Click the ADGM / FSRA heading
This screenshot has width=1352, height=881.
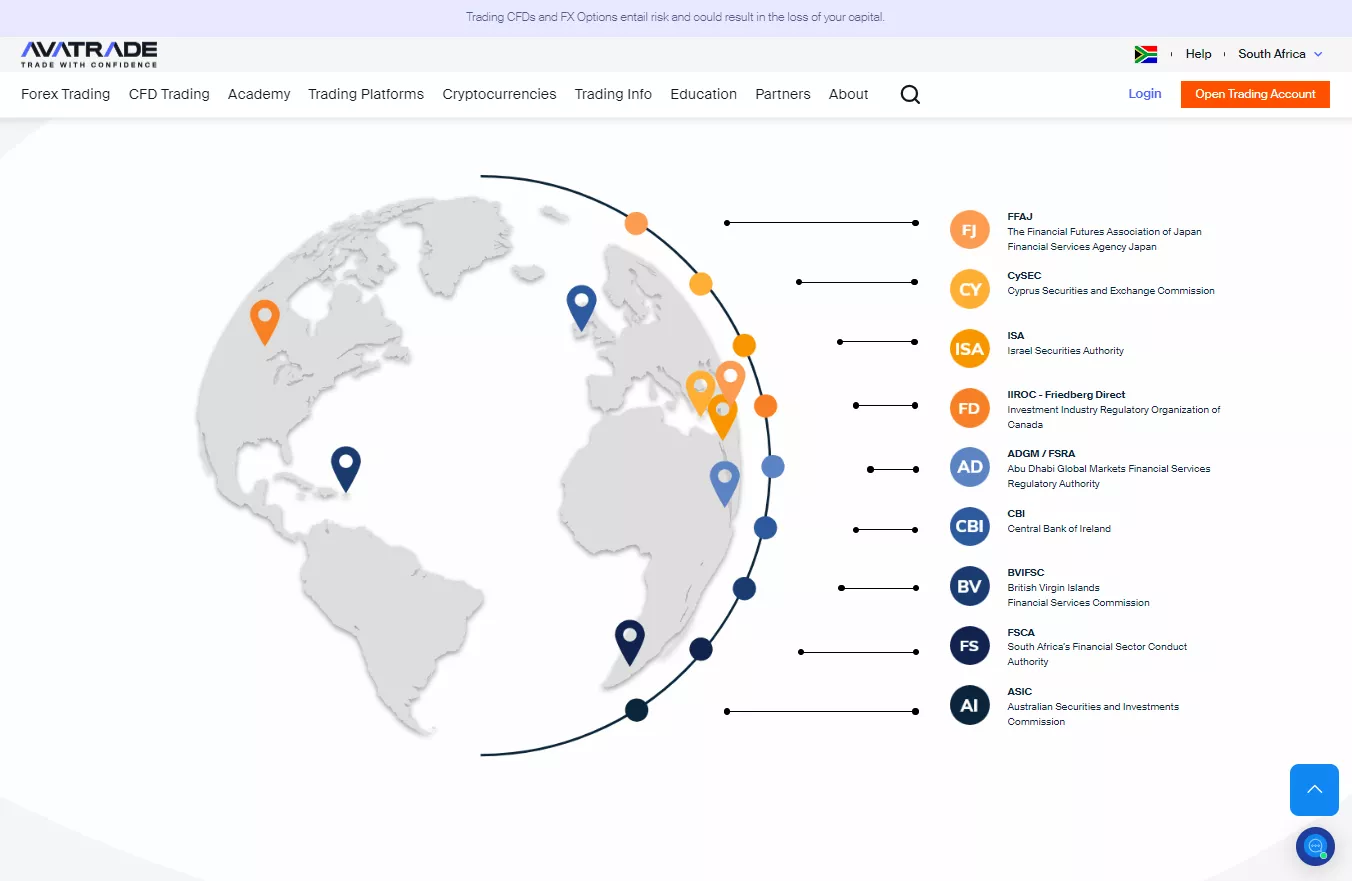tap(1041, 454)
